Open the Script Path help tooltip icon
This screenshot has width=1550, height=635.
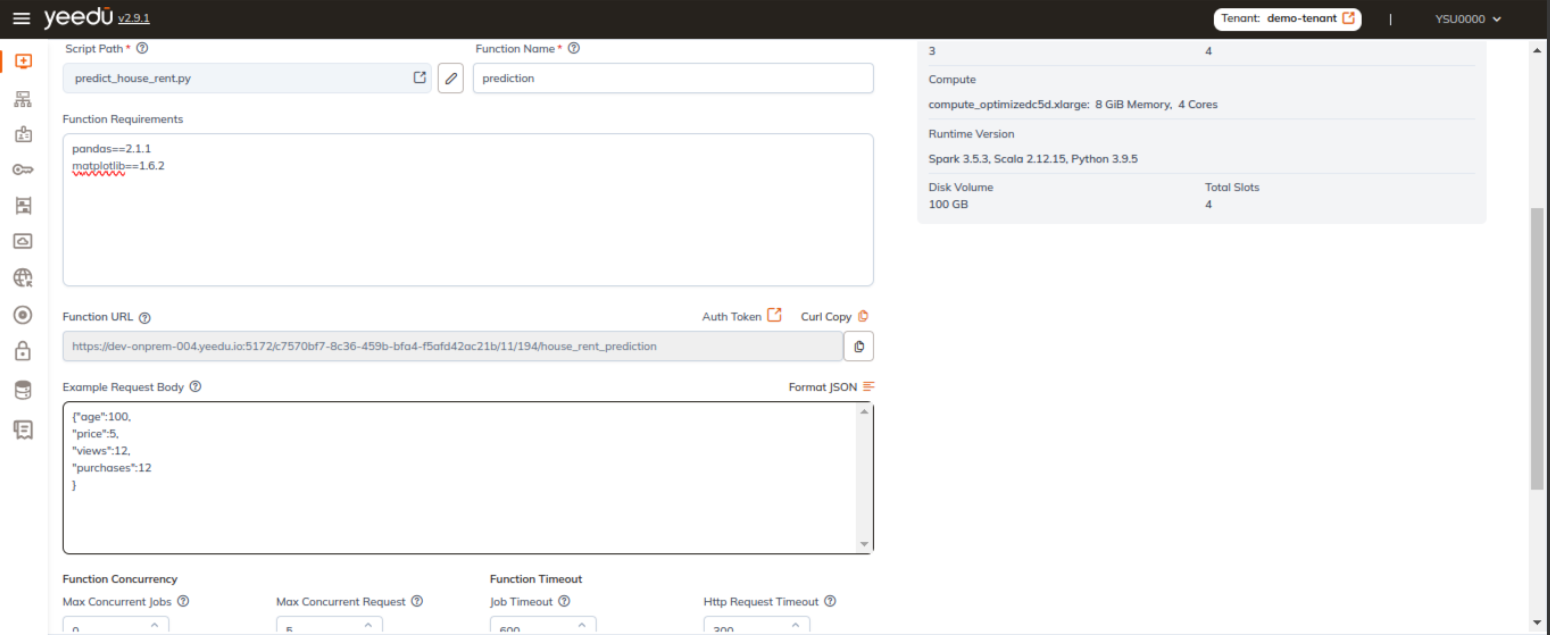pos(142,48)
